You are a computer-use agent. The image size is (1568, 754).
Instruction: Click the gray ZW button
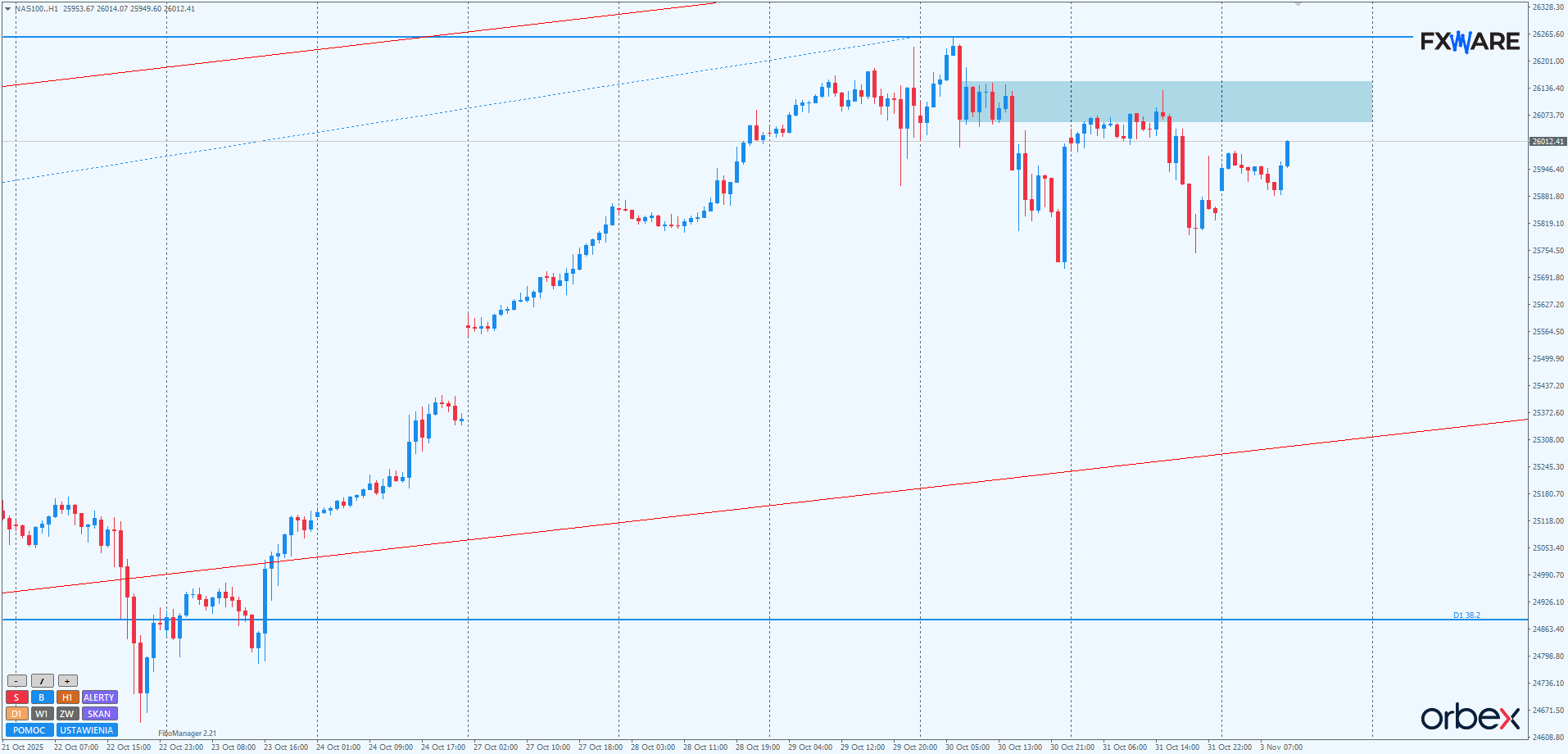(67, 714)
